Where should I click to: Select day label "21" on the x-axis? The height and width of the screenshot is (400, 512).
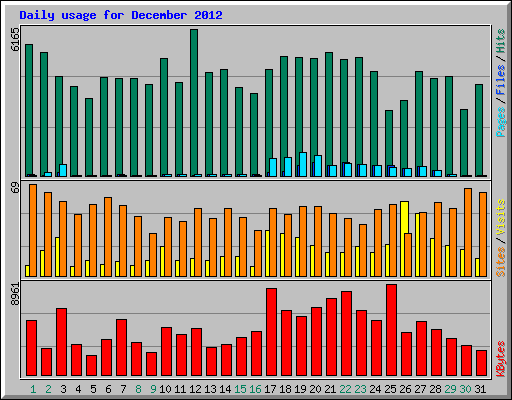pyautogui.click(x=330, y=389)
